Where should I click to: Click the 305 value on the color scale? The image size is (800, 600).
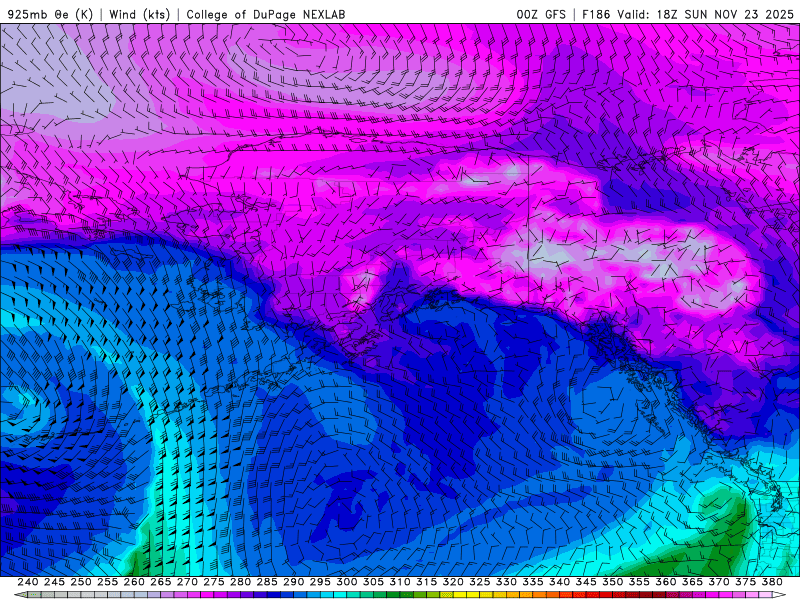[373, 582]
